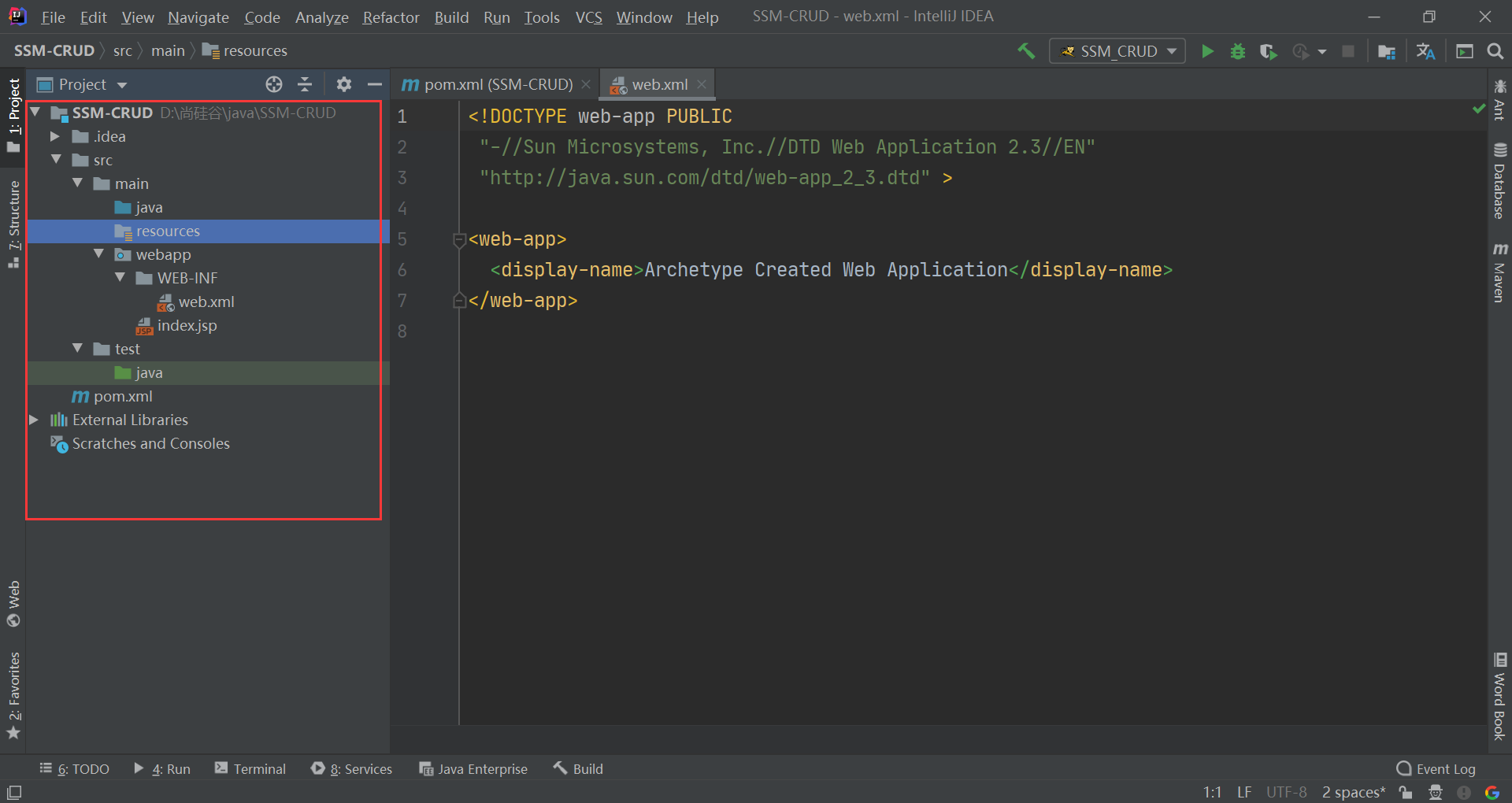The width and height of the screenshot is (1512, 803).
Task: Toggle read-only lock icon in status bar
Action: tap(1406, 792)
